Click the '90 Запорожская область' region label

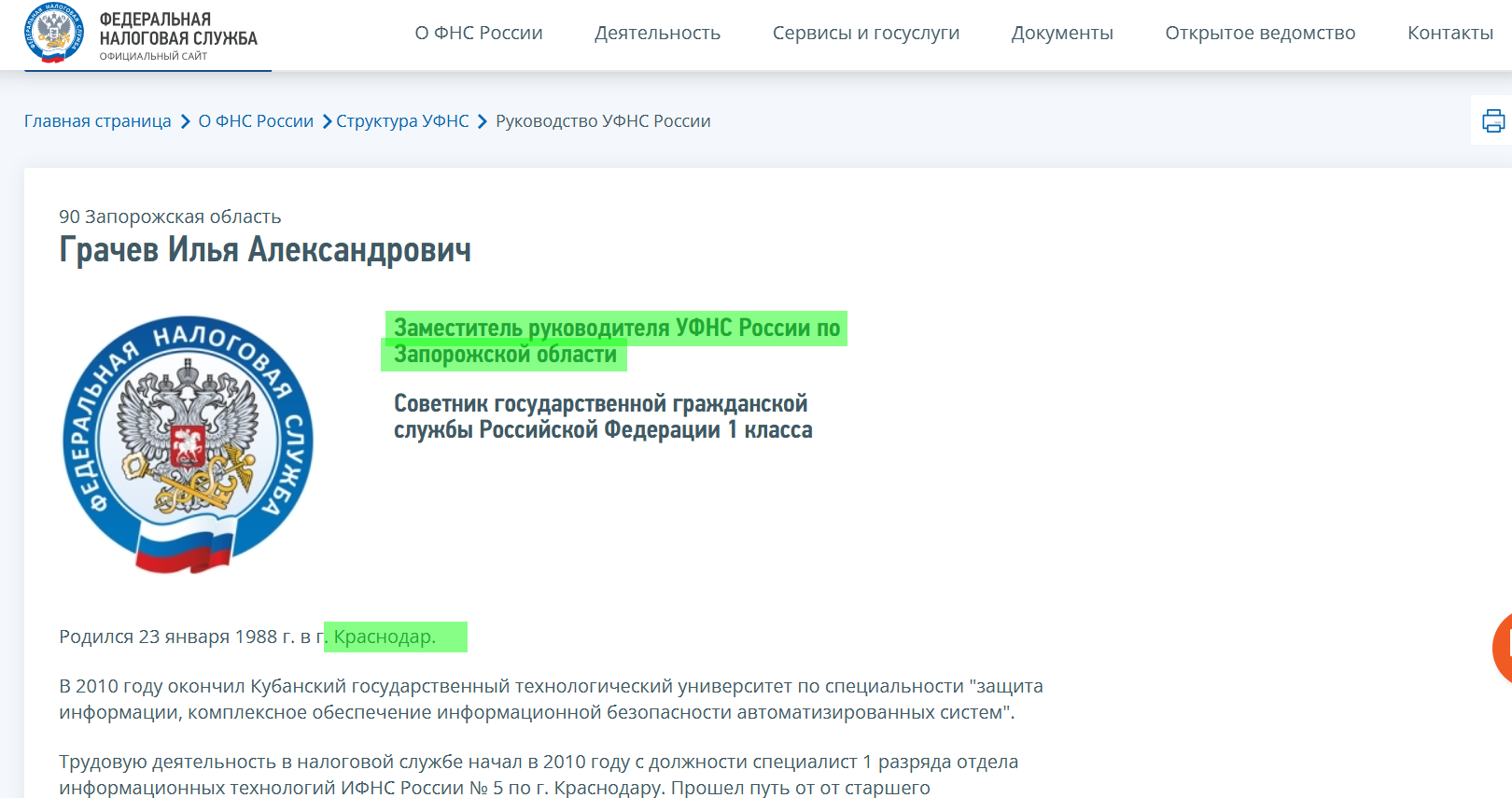(x=170, y=217)
